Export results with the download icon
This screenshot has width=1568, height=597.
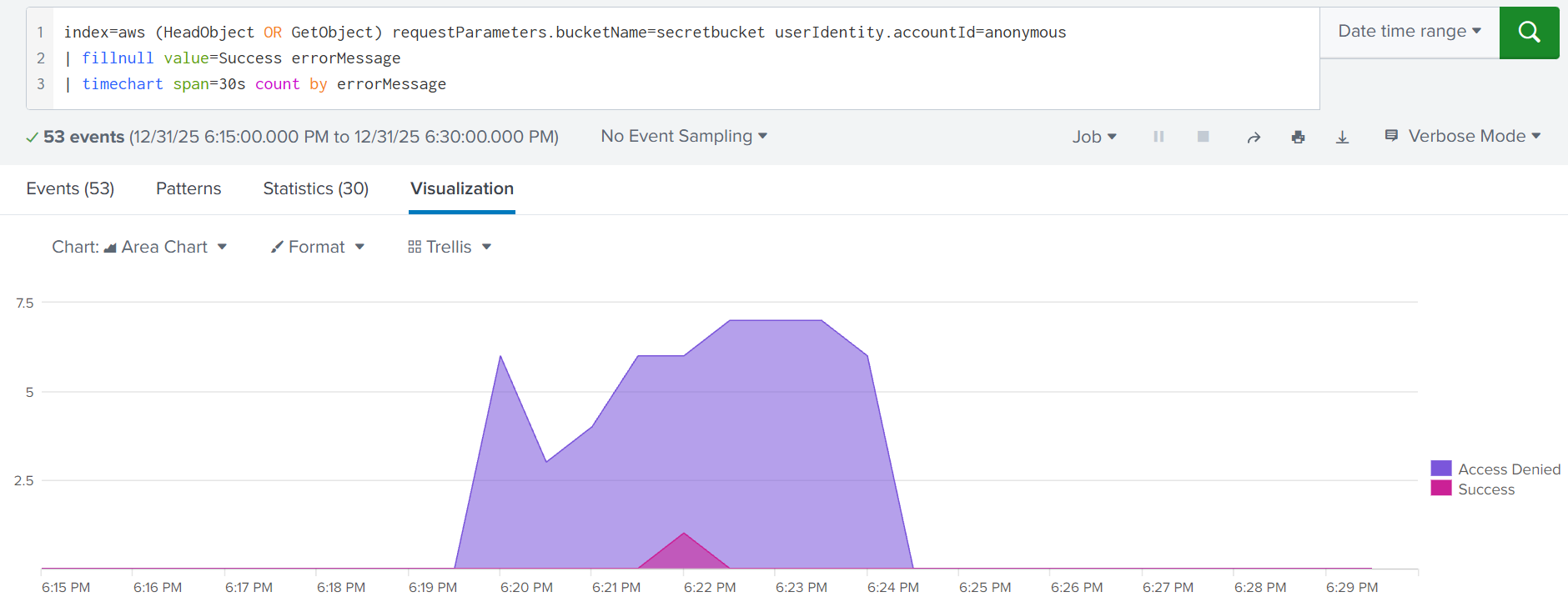(x=1342, y=137)
